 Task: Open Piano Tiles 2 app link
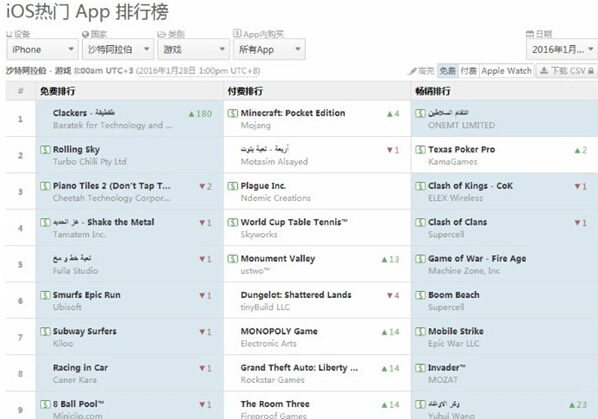tap(111, 186)
